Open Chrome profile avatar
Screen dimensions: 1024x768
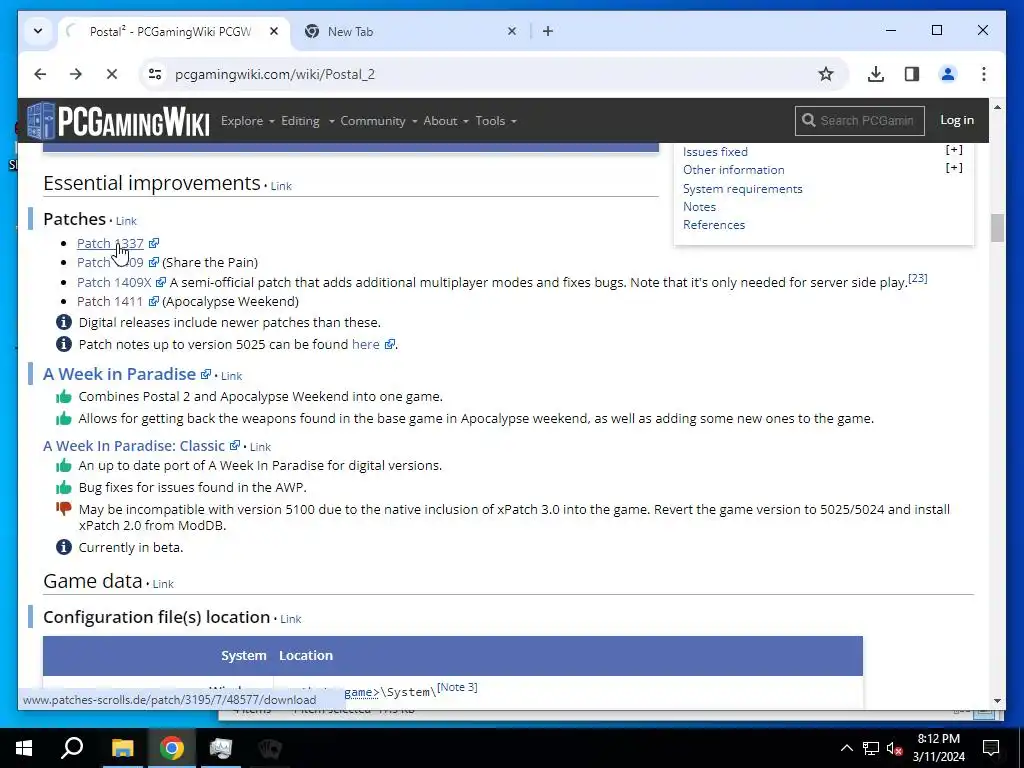(948, 74)
